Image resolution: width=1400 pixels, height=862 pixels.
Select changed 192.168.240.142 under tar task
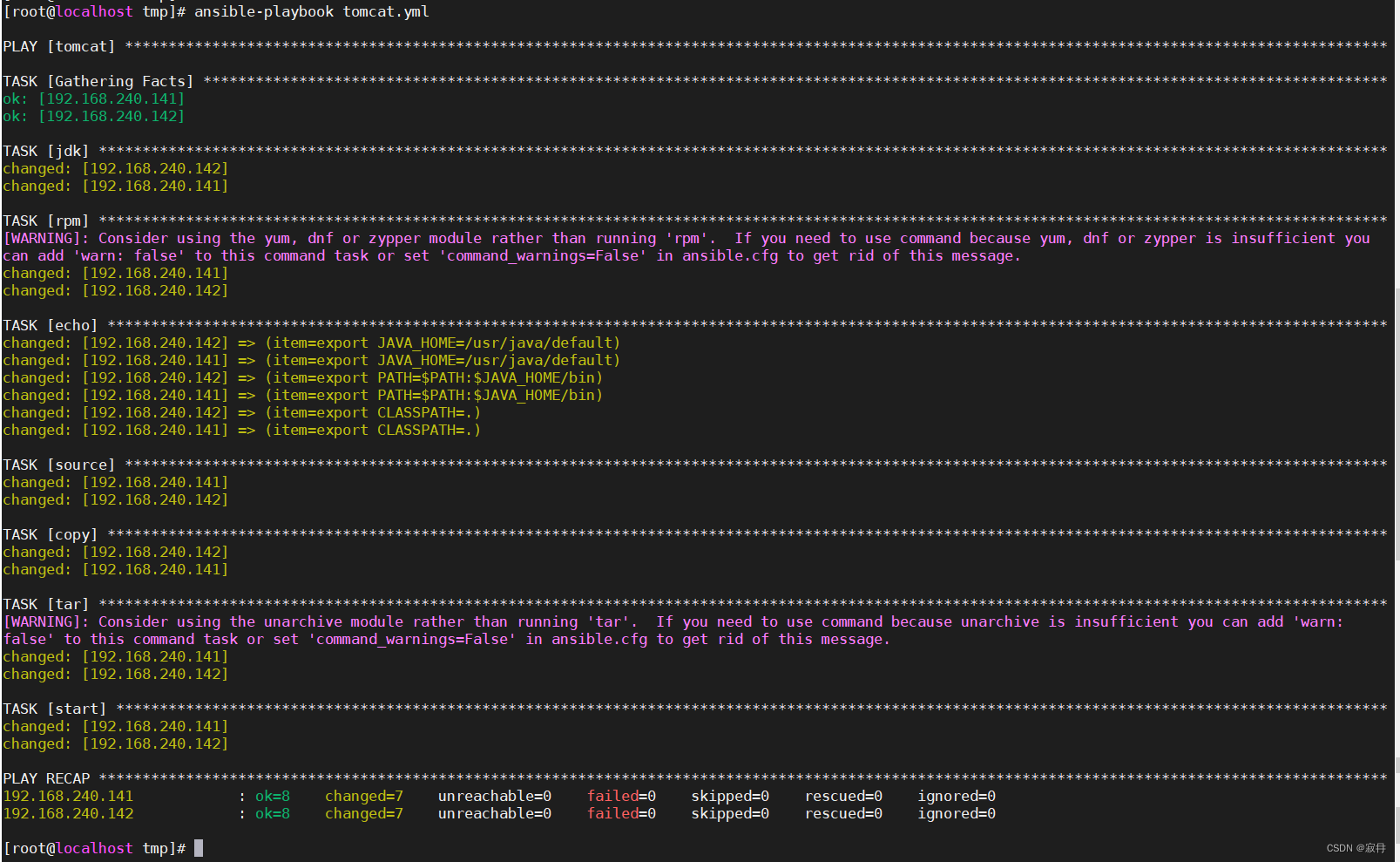115,675
